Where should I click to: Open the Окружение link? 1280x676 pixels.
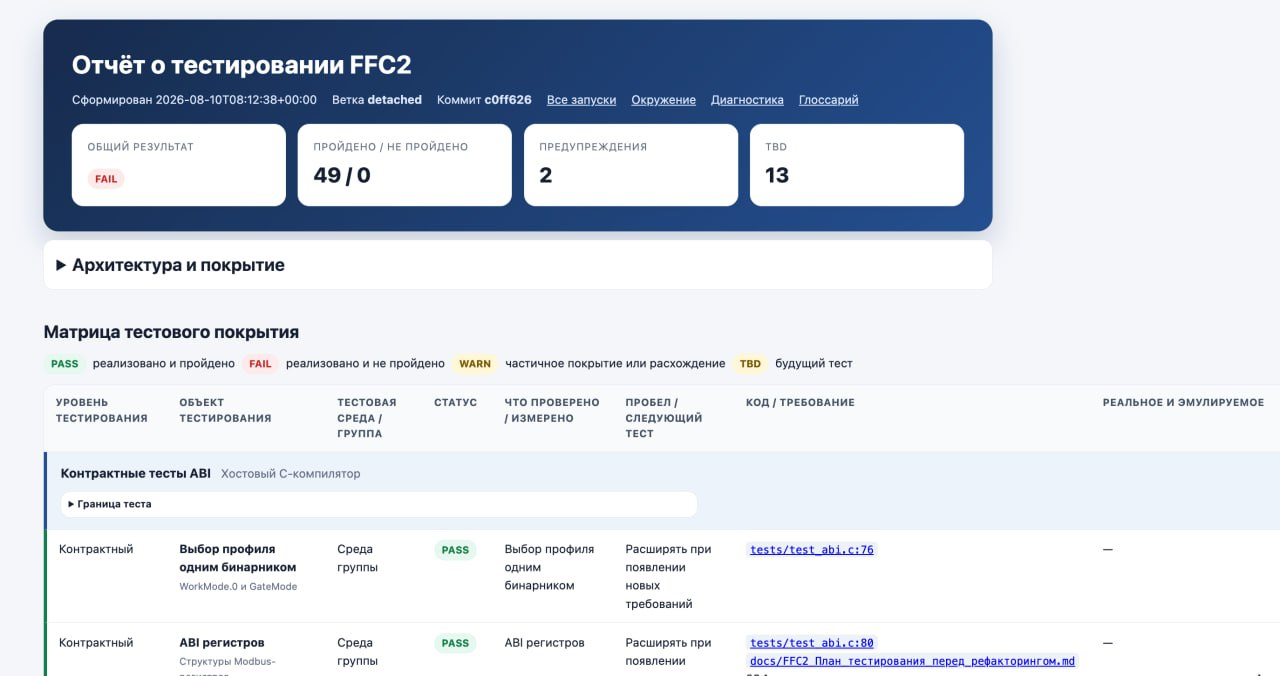(x=663, y=100)
